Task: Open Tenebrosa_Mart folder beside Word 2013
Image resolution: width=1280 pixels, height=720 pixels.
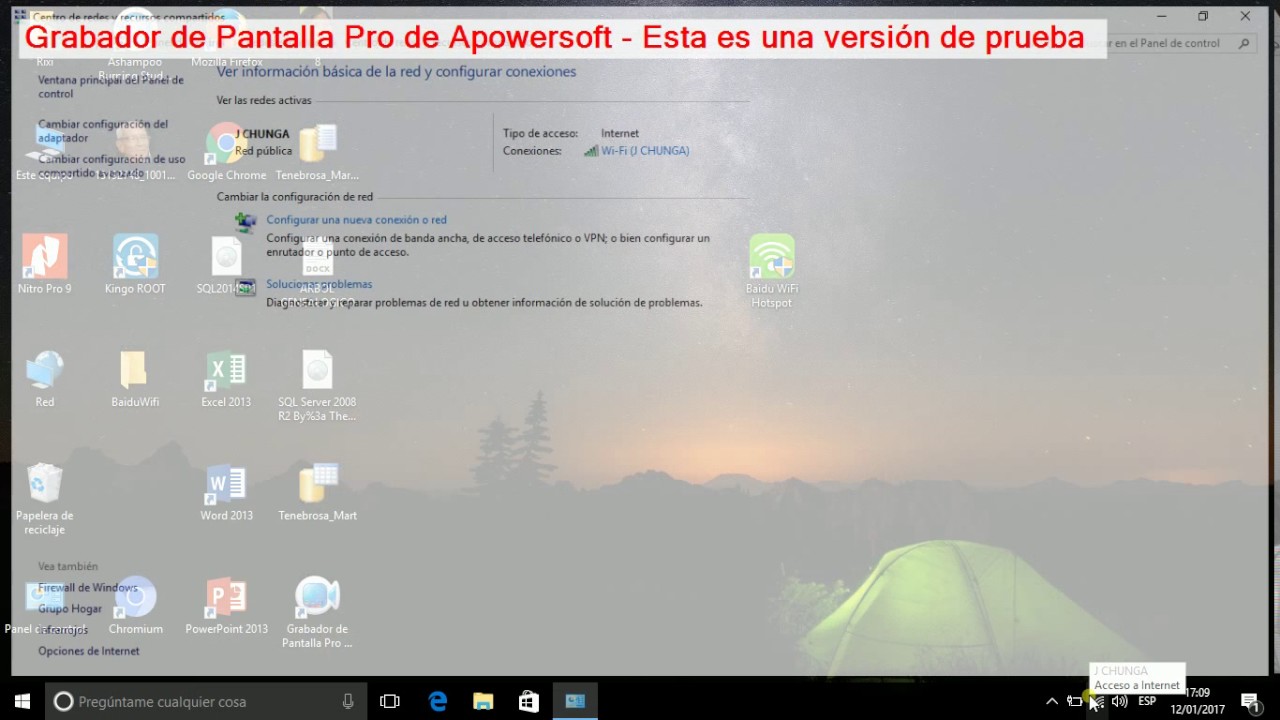Action: coord(317,492)
